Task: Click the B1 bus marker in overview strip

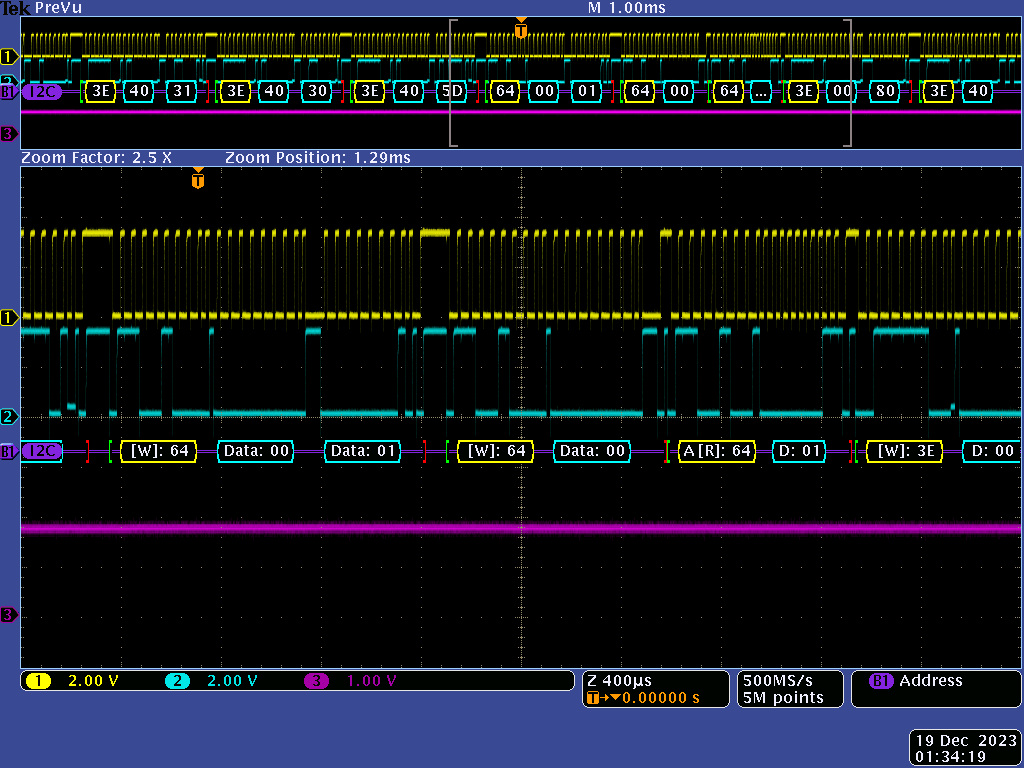Action: click(x=9, y=92)
